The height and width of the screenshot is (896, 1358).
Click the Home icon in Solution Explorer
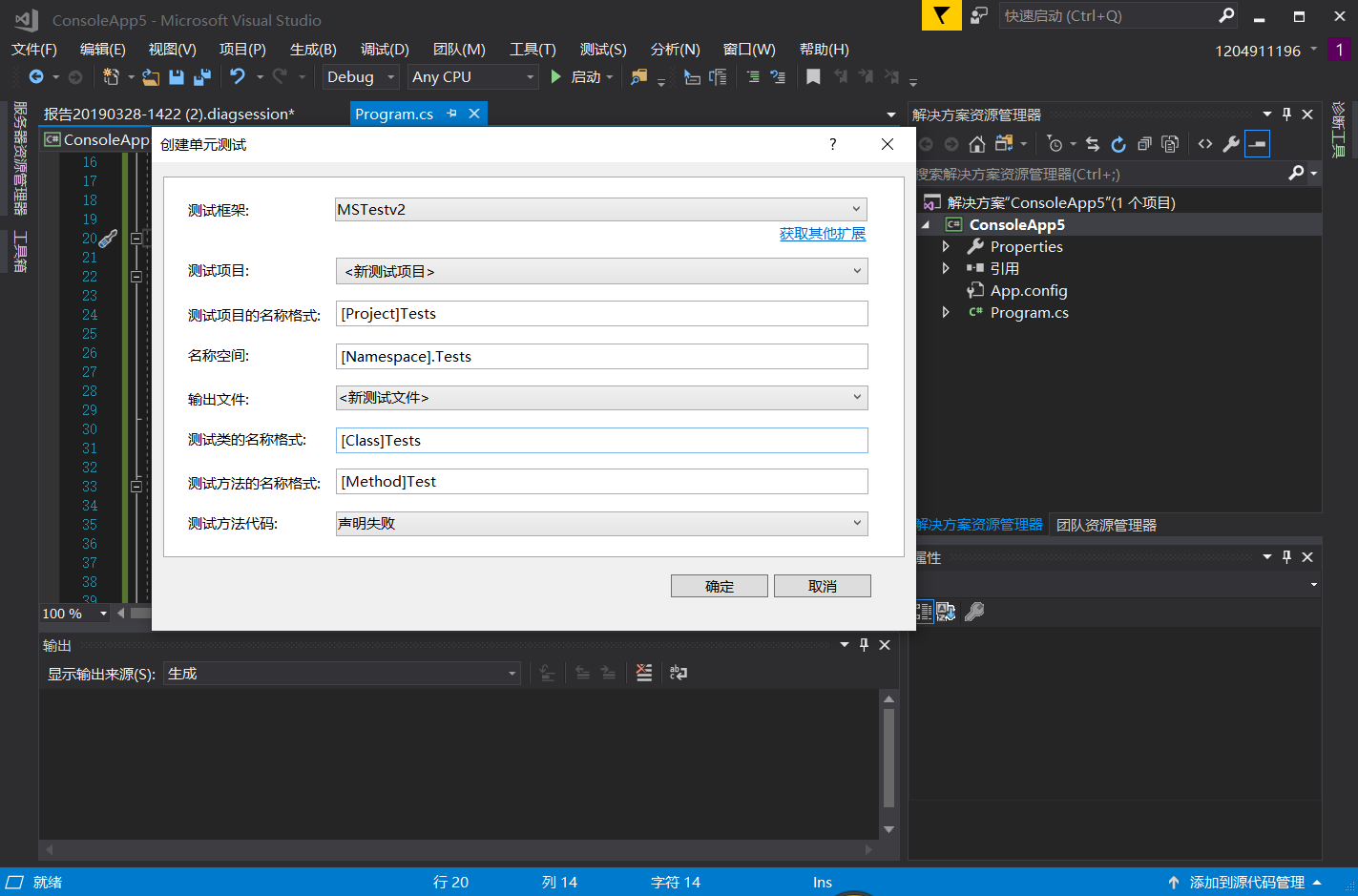tap(976, 144)
